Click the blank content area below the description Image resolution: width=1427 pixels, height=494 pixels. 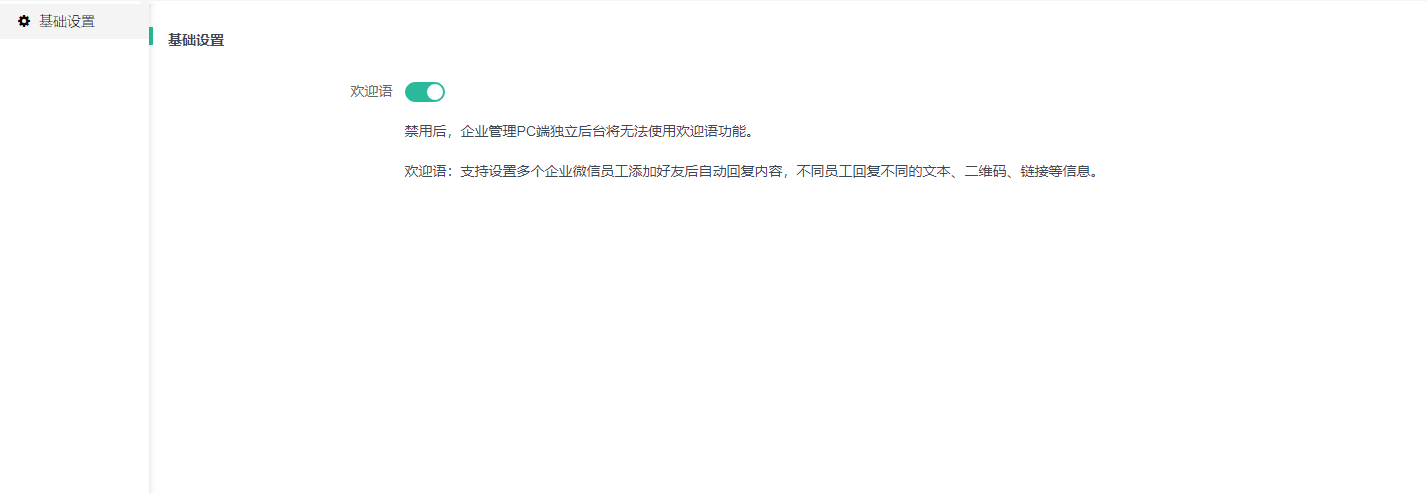(788, 340)
